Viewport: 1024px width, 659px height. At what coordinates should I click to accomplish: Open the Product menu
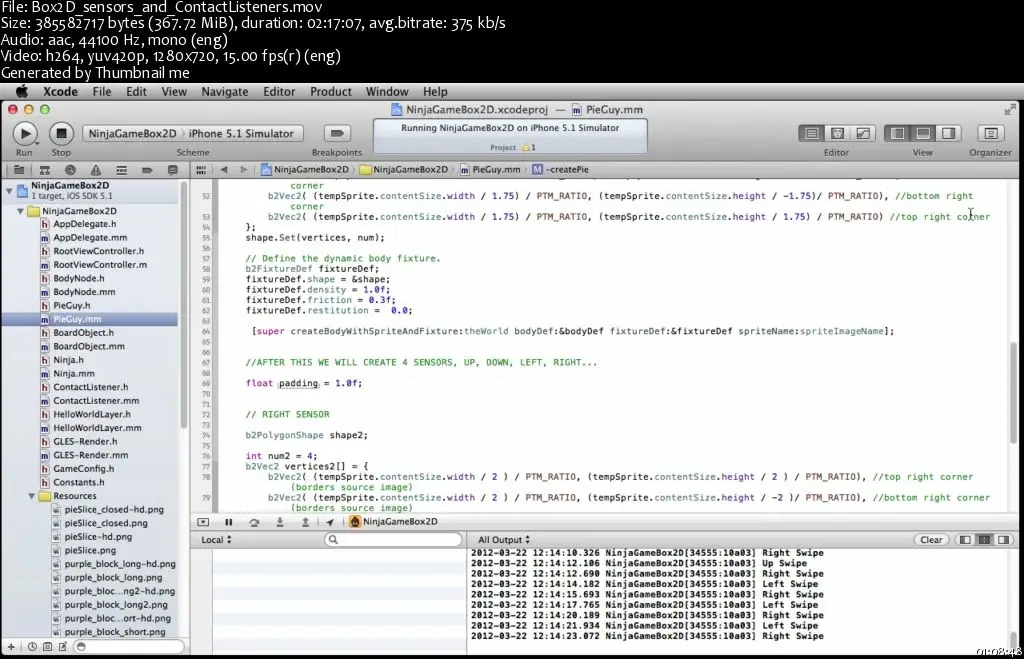pyautogui.click(x=330, y=91)
